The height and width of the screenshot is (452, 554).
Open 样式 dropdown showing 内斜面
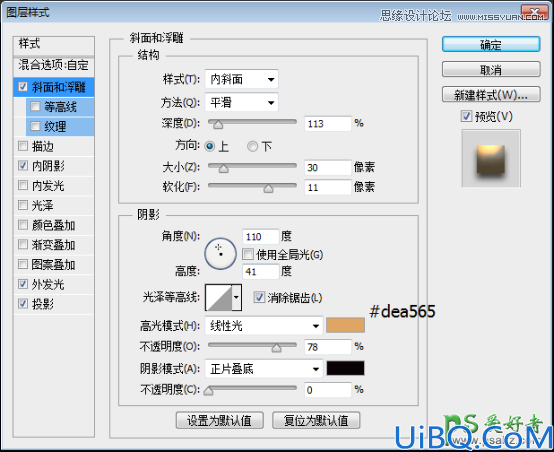pyautogui.click(x=241, y=79)
